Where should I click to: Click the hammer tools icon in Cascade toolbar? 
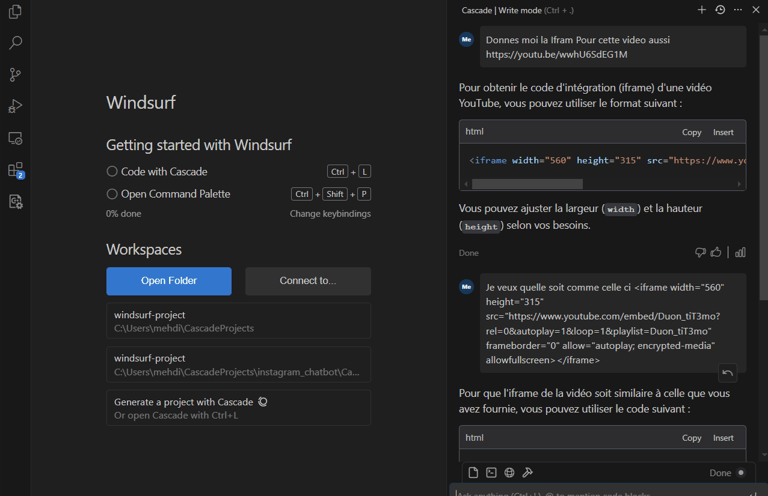[x=528, y=472]
